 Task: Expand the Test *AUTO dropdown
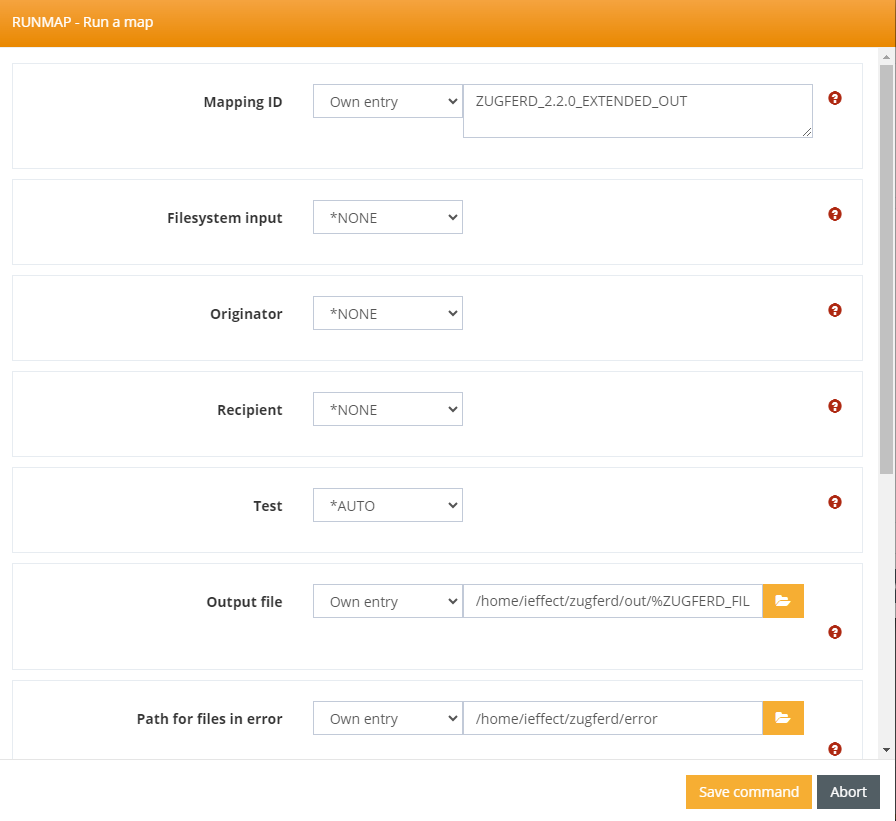point(387,505)
